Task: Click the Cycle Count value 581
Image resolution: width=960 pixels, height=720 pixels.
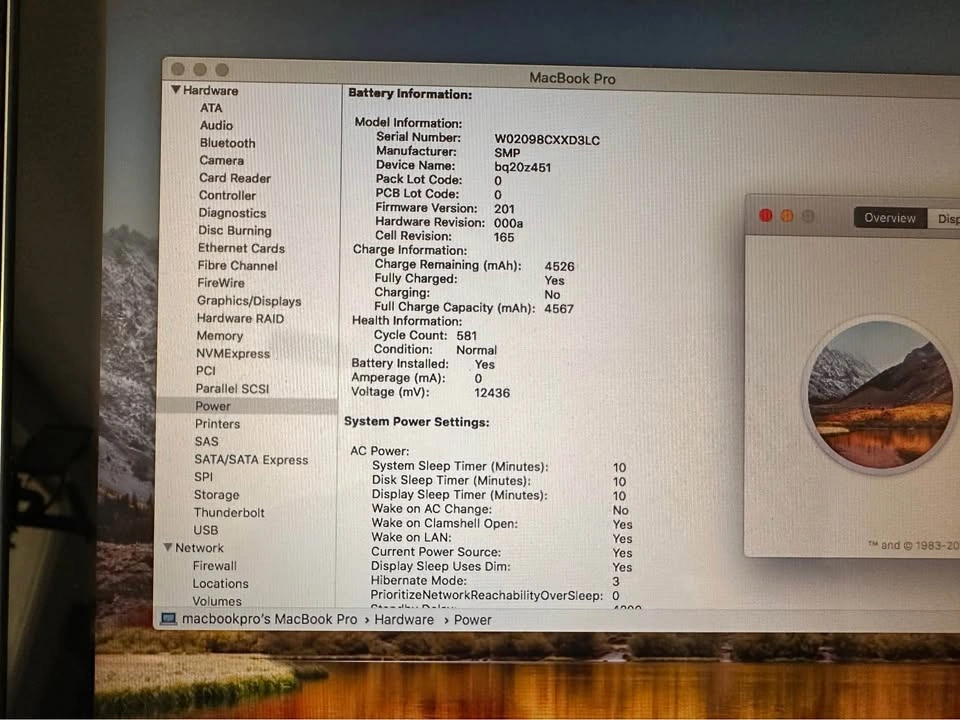Action: (x=467, y=336)
